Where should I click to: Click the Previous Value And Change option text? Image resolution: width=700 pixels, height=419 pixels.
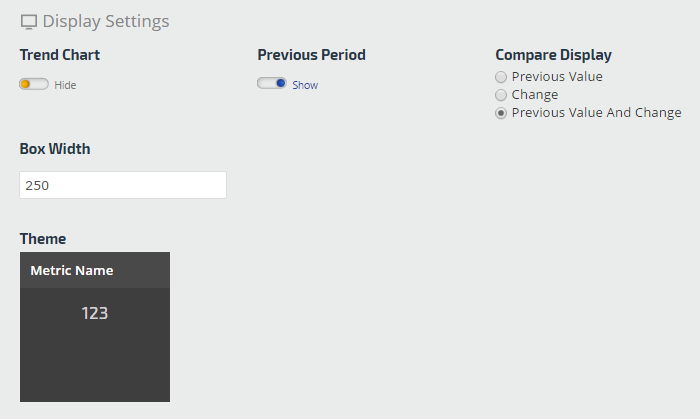pyautogui.click(x=596, y=113)
